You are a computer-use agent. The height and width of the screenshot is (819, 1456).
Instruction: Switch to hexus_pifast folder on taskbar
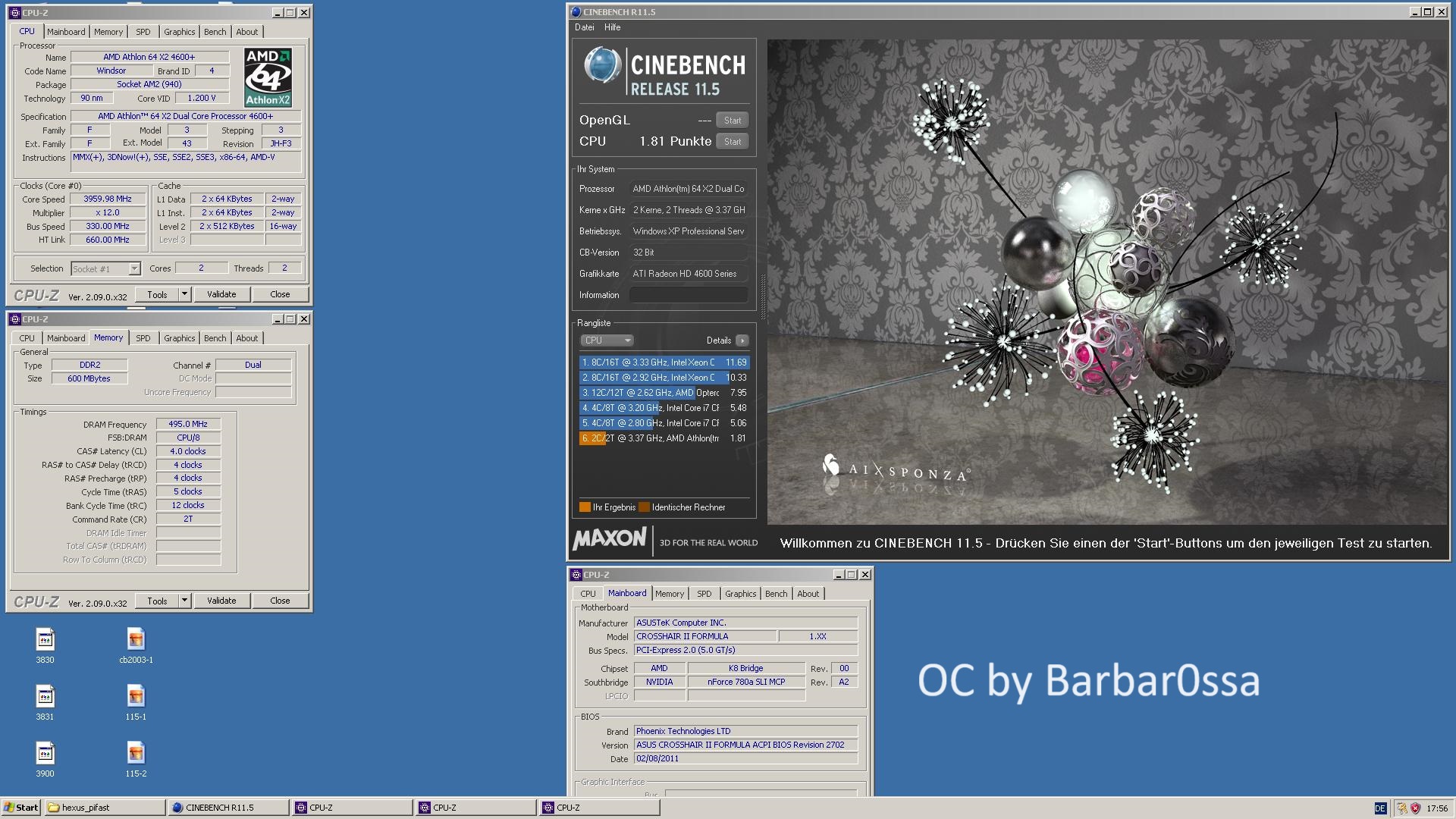coord(105,808)
